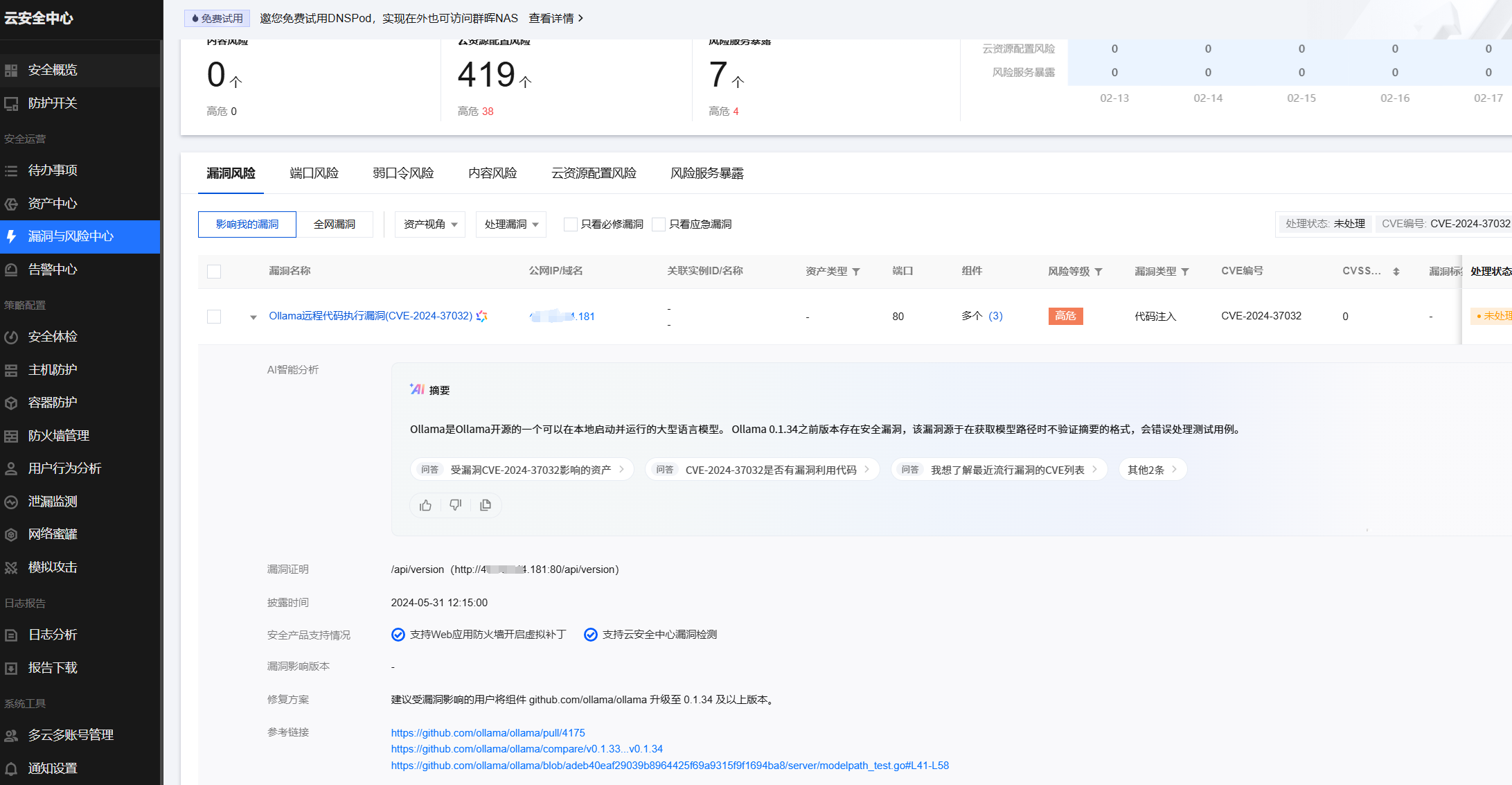The width and height of the screenshot is (1512, 785).
Task: Open 安全概览 grid icon in sidebar
Action: [x=11, y=71]
